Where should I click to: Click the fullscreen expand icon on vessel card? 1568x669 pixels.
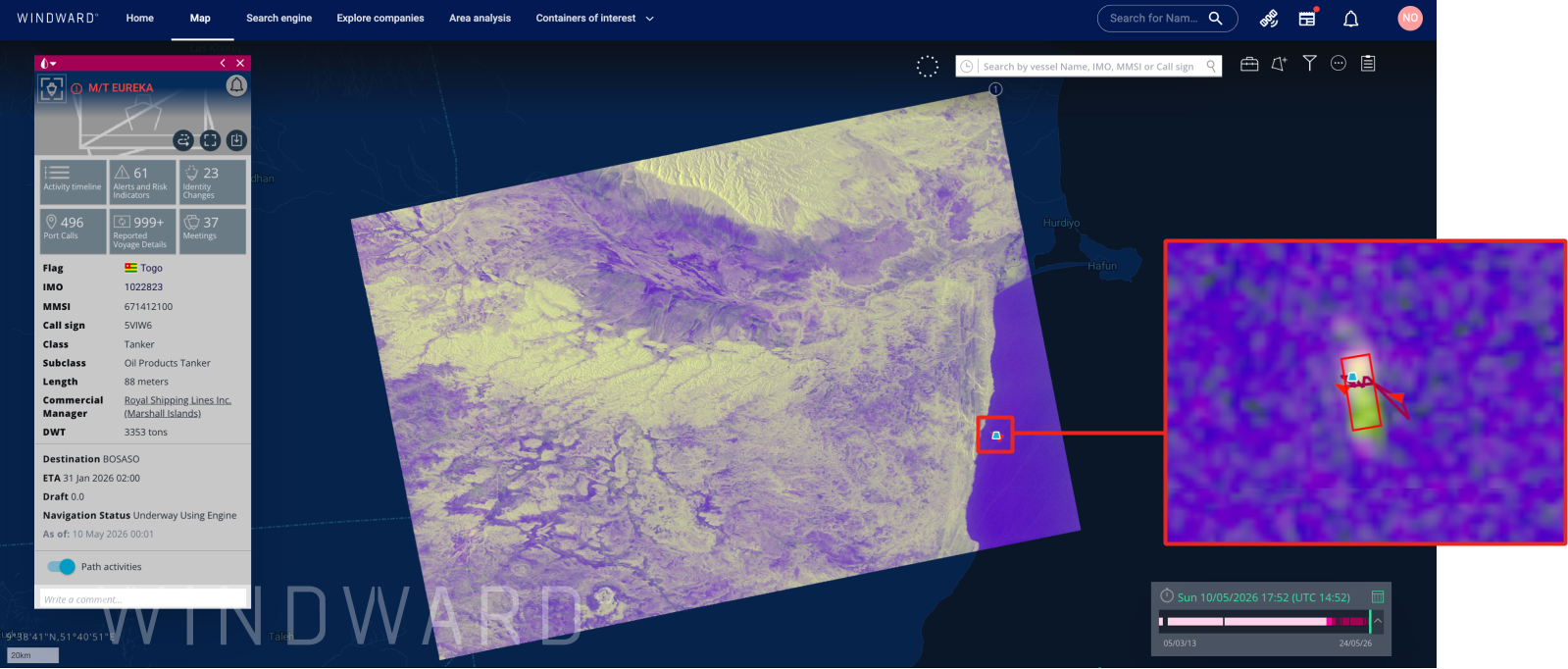pos(210,140)
